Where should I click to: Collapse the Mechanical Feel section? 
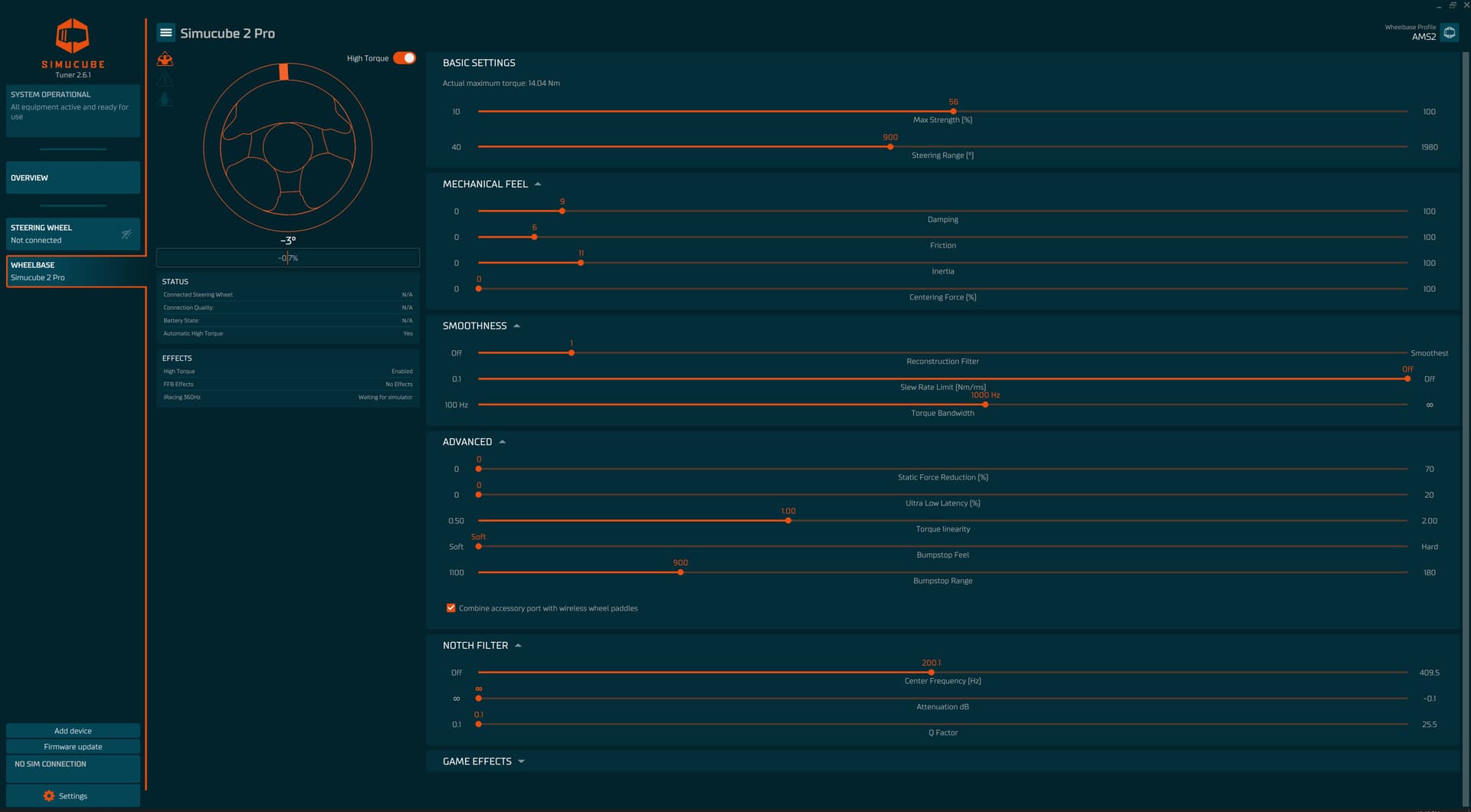pos(538,185)
